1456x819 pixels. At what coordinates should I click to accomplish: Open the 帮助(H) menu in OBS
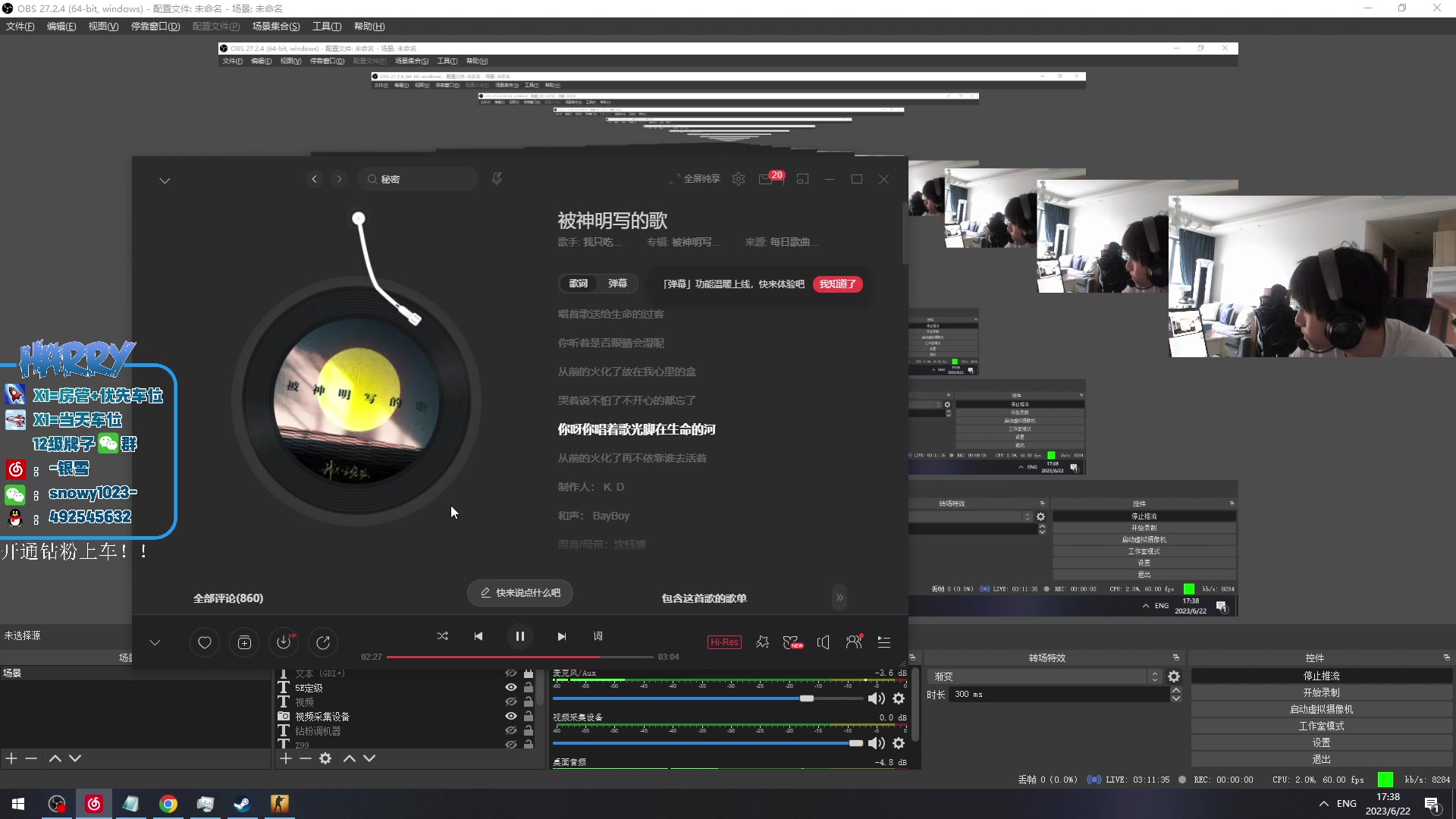pos(369,27)
